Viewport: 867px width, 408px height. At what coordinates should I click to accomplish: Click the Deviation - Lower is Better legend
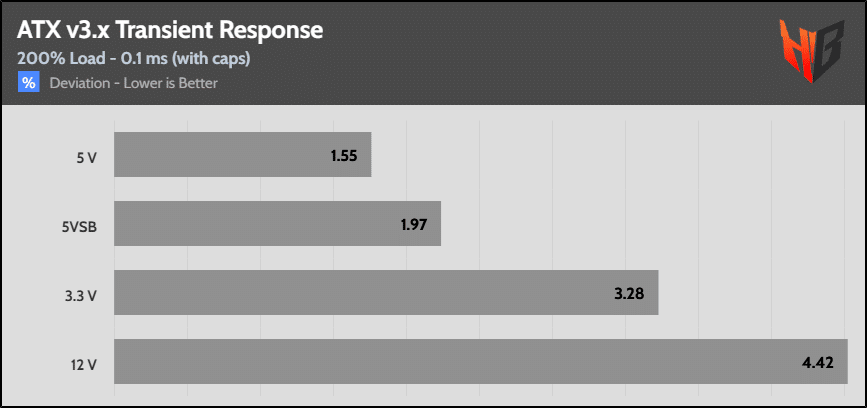pyautogui.click(x=133, y=83)
